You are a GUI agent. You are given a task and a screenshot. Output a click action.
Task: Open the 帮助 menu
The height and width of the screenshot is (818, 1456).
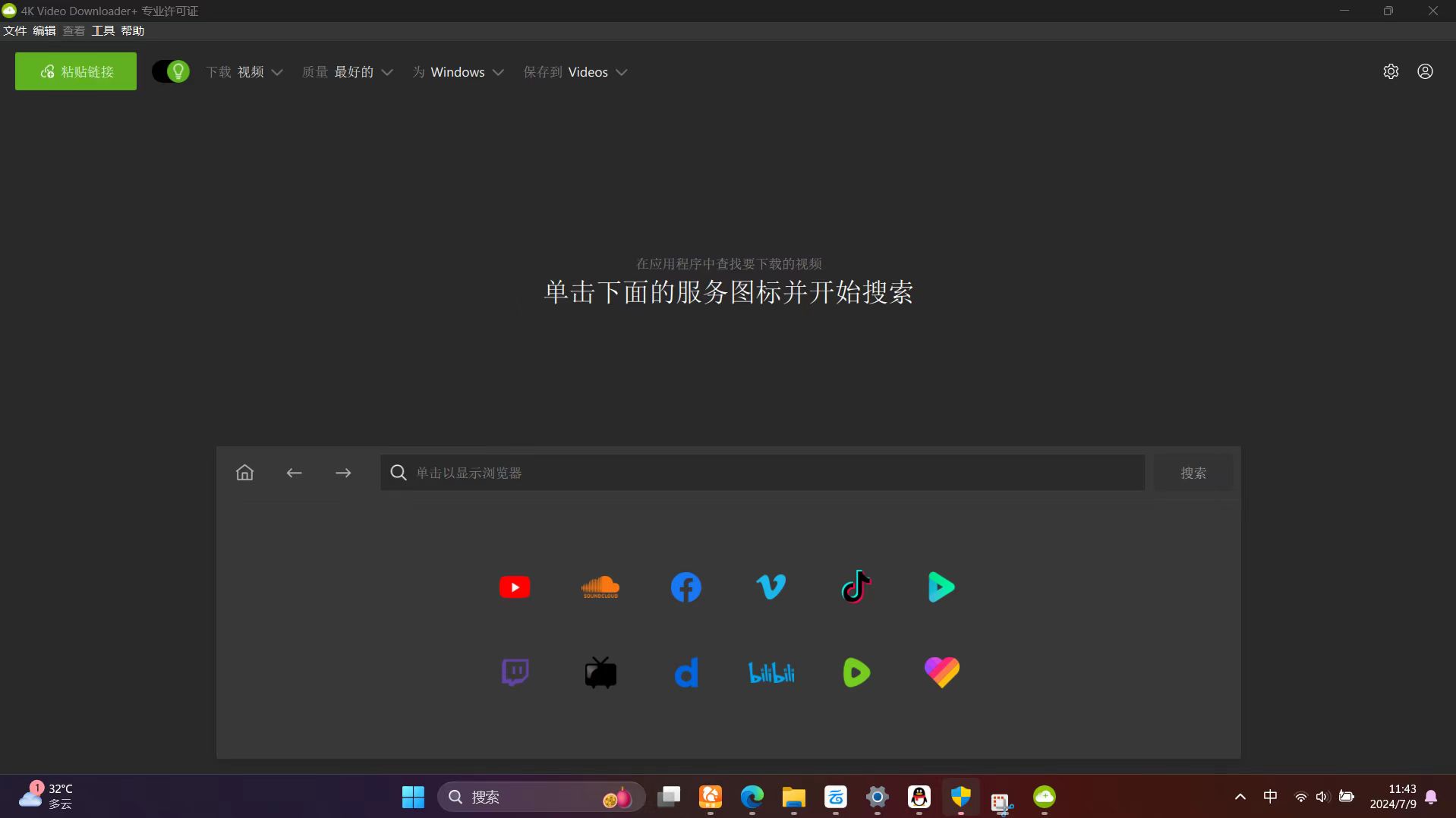point(131,30)
